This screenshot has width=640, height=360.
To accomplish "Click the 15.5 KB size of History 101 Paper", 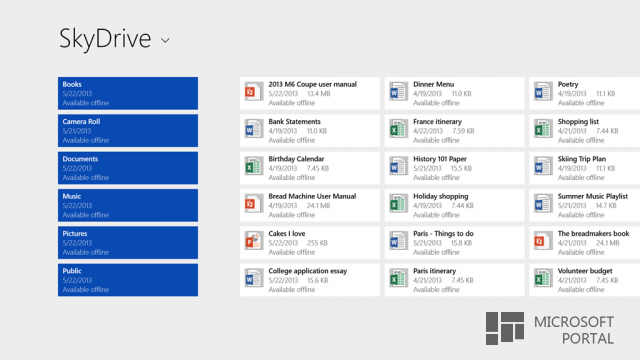I will click(x=462, y=168).
